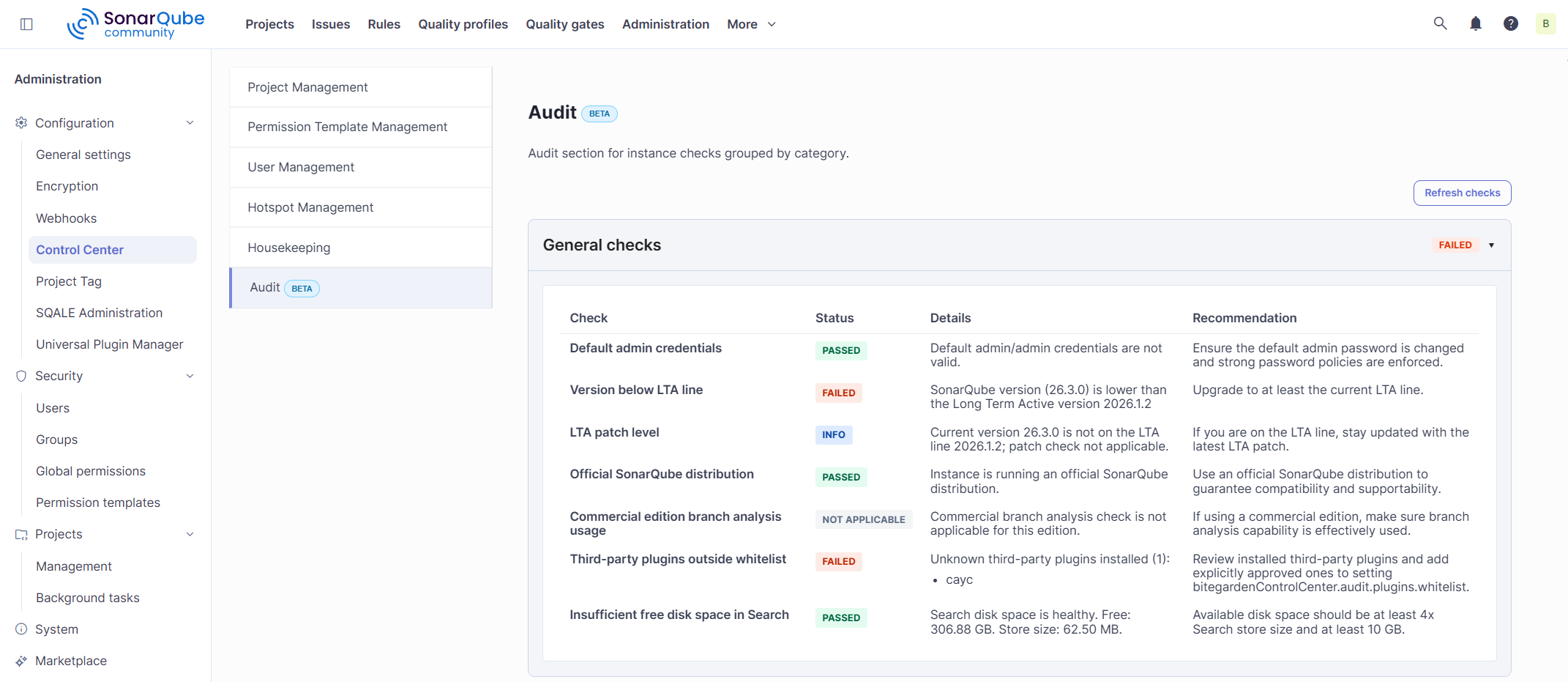
Task: Toggle the sidebar collapse icon
Action: coord(26,24)
